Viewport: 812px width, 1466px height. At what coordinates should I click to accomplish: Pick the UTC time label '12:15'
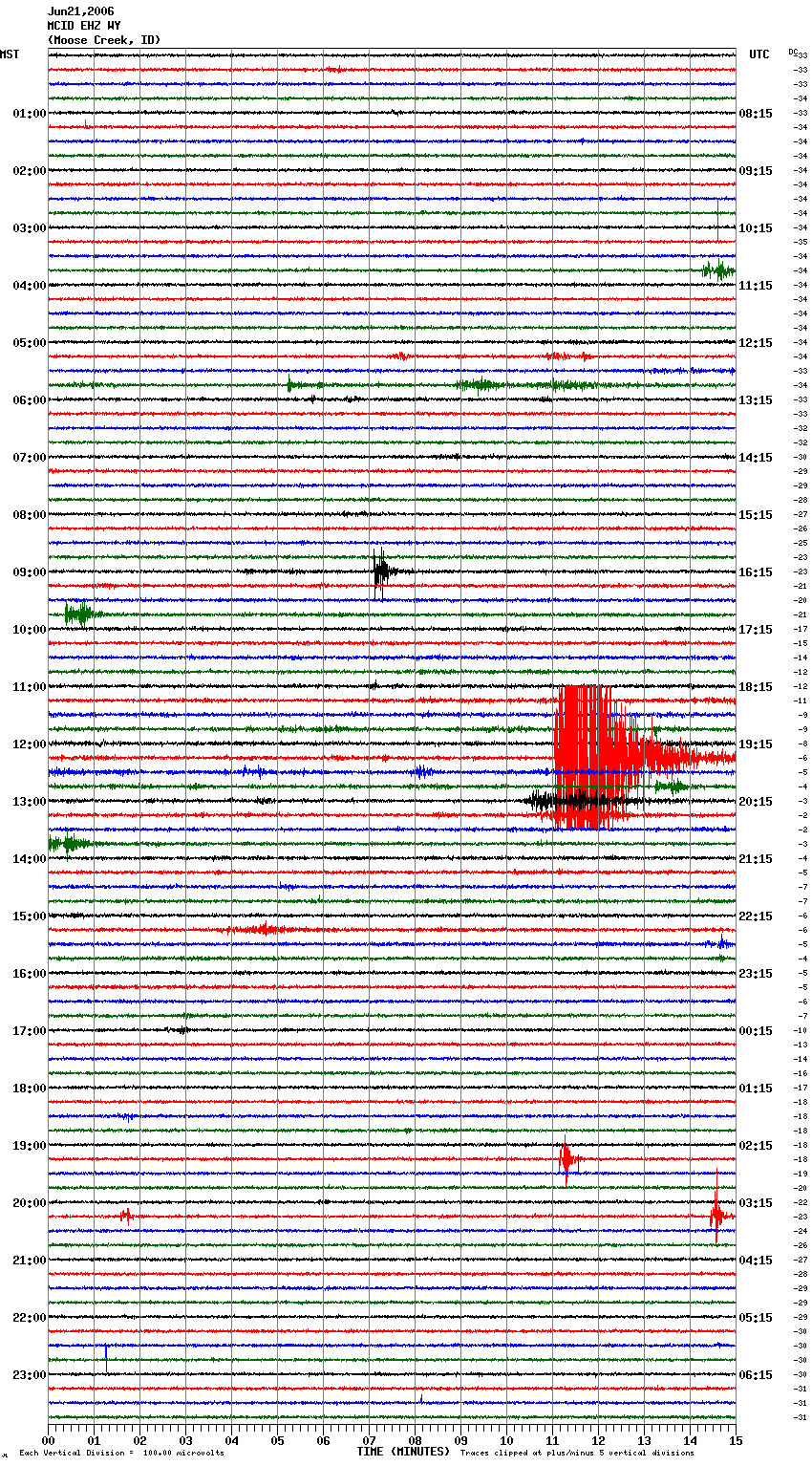point(756,343)
